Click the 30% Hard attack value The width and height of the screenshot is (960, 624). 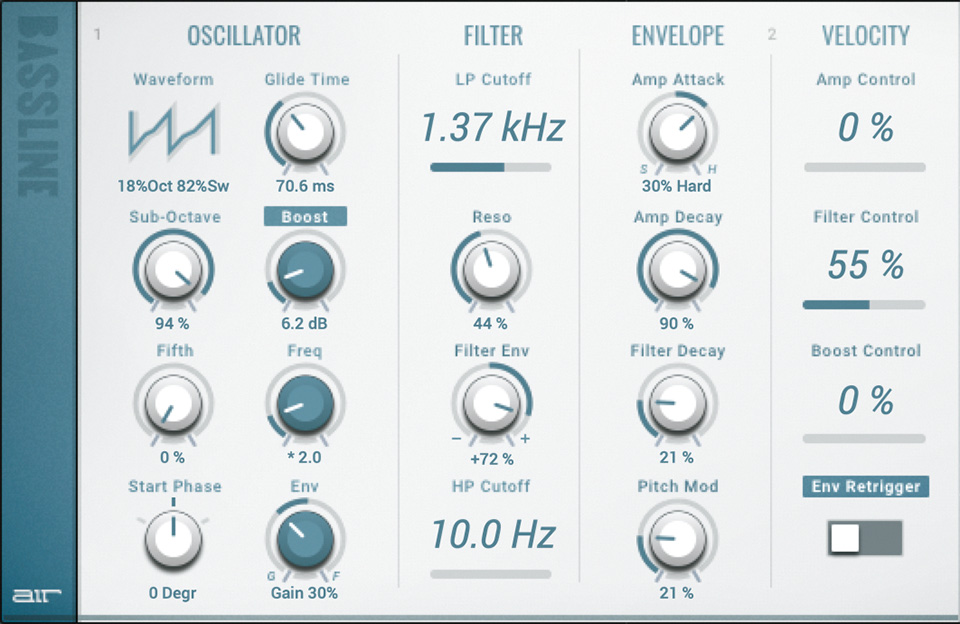click(677, 186)
